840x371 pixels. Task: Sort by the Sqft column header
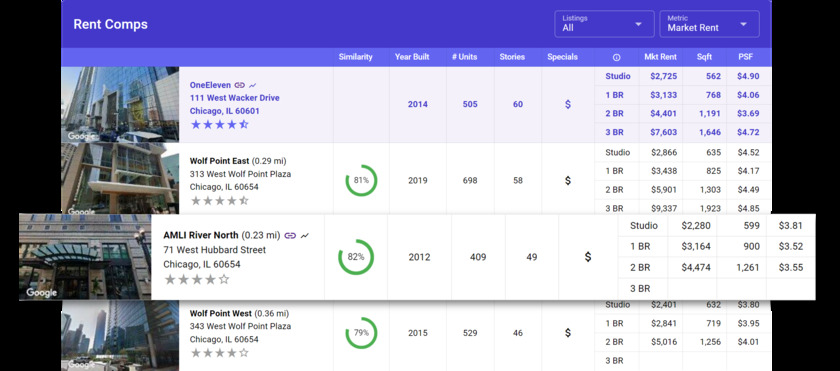pyautogui.click(x=704, y=57)
